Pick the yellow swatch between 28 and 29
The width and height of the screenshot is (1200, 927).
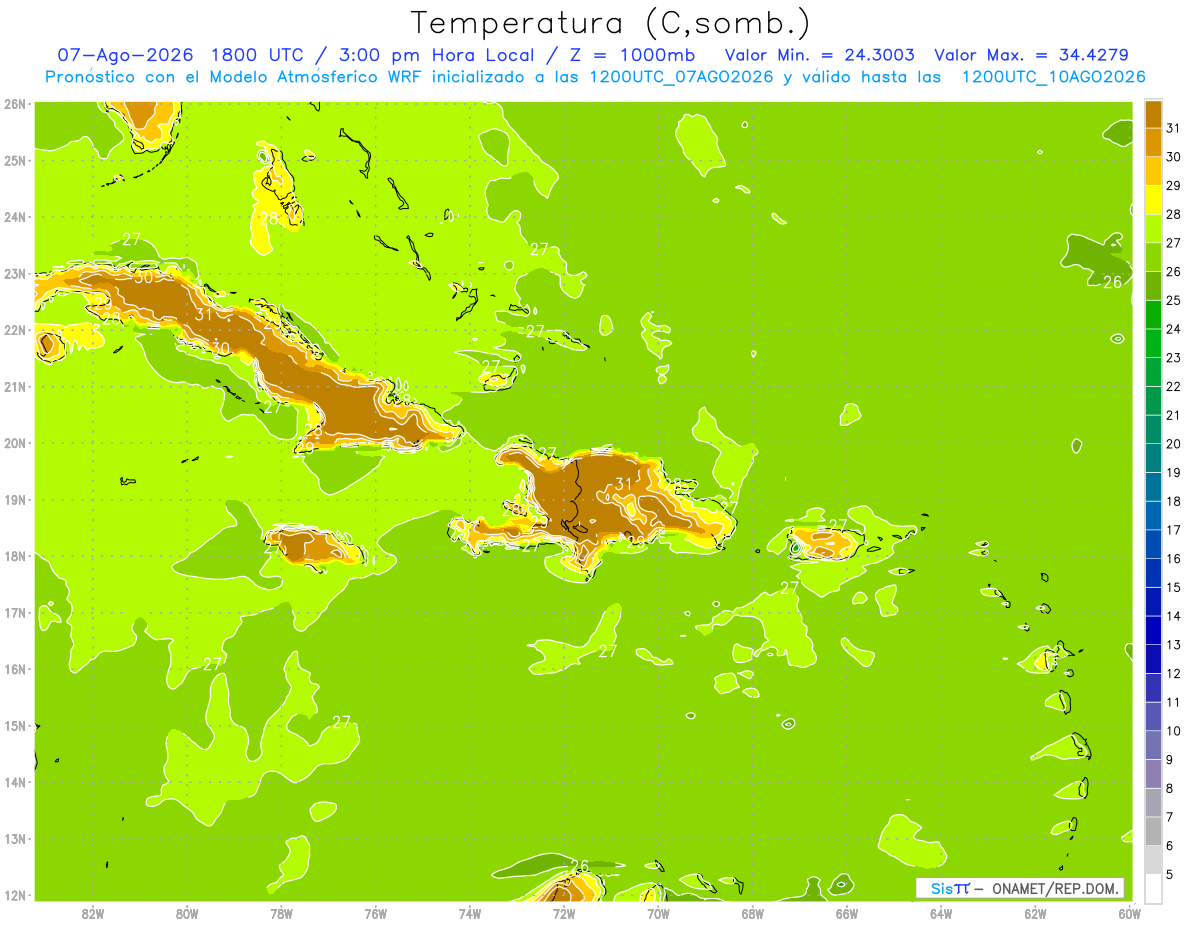click(x=1153, y=201)
